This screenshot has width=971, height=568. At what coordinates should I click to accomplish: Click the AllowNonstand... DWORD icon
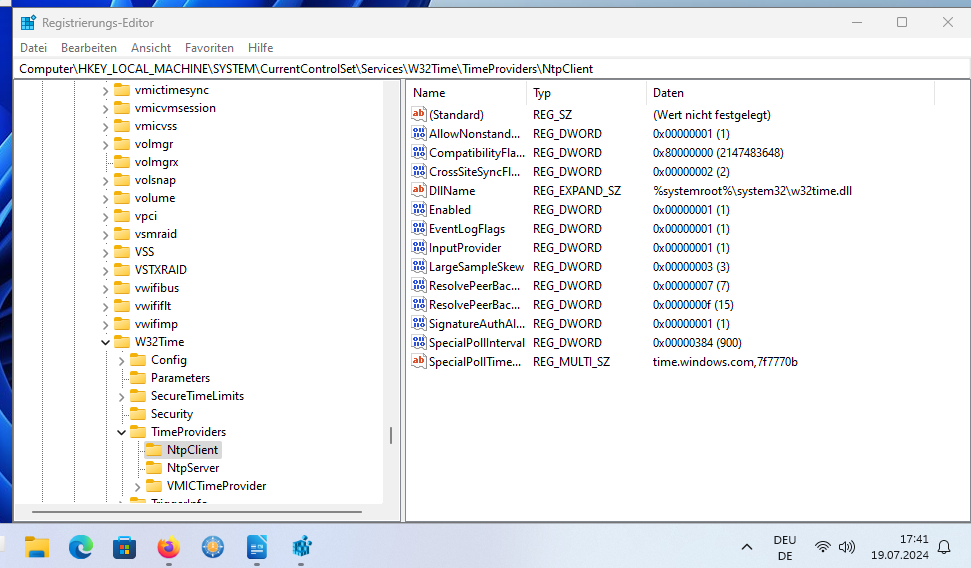click(x=419, y=133)
